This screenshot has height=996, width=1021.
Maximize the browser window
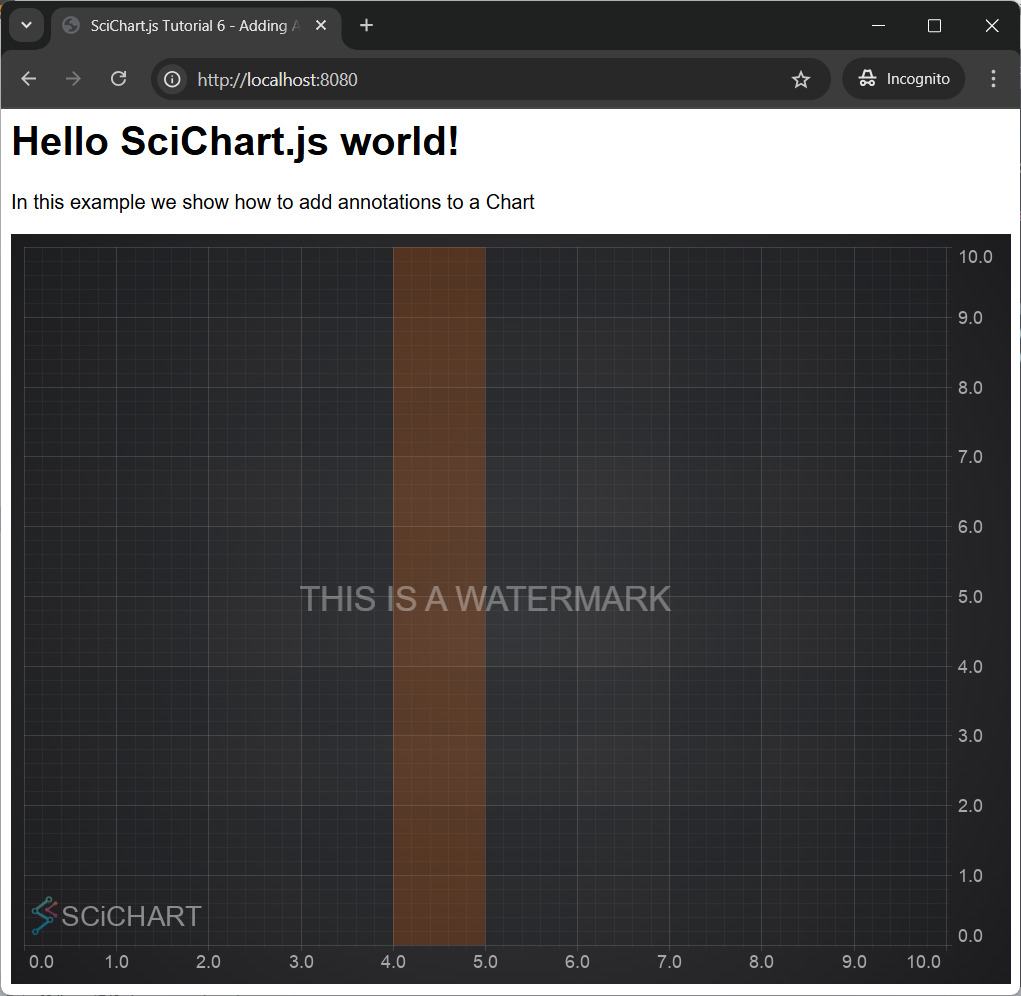pyautogui.click(x=934, y=26)
